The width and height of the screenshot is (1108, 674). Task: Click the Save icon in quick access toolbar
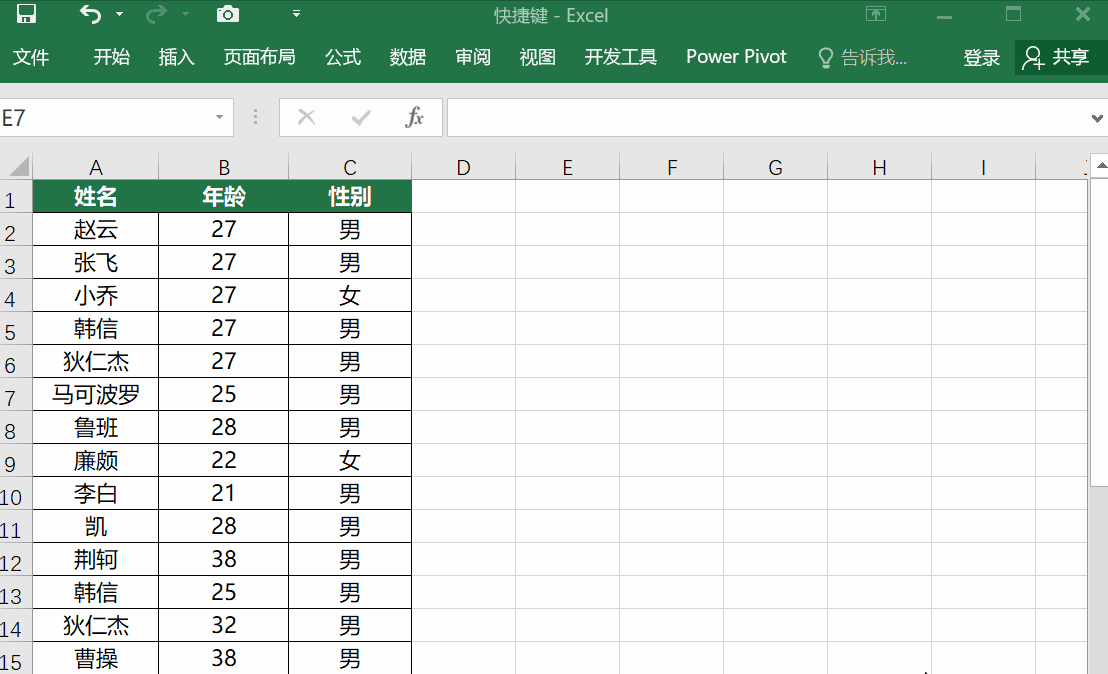pos(26,14)
